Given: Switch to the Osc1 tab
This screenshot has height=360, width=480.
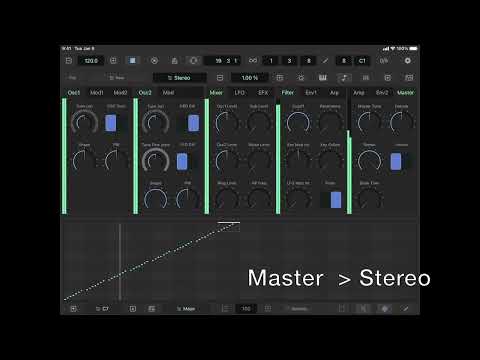Looking at the screenshot, I should click(x=74, y=93).
